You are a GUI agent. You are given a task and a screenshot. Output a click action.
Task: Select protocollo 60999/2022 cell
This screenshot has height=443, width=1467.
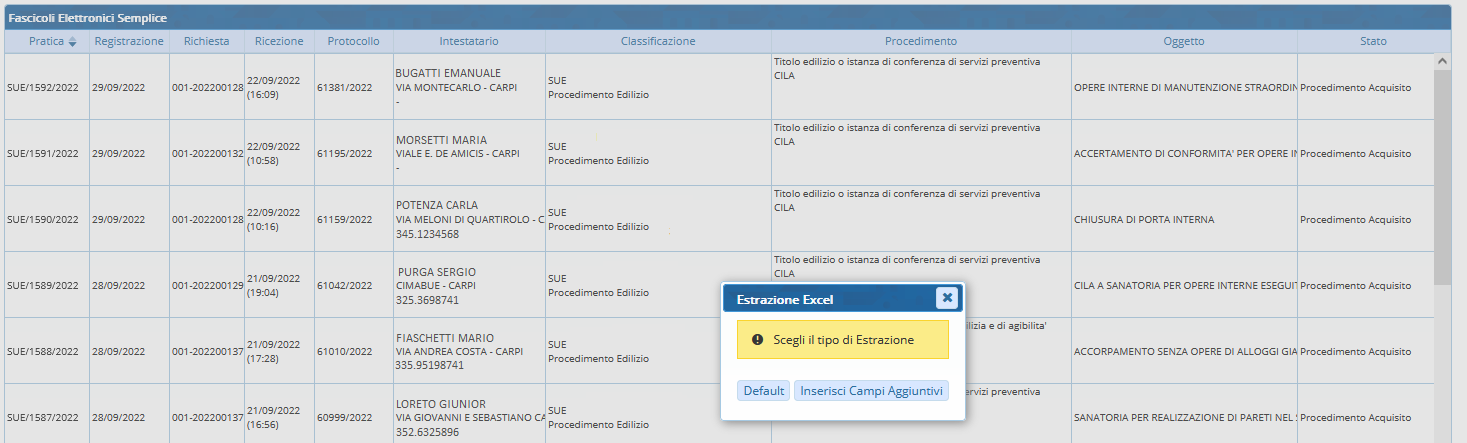(x=344, y=417)
